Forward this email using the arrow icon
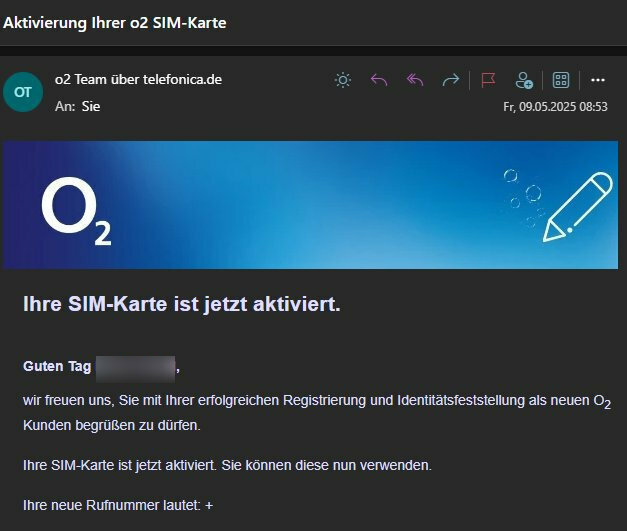Viewport: 627px width, 531px height. click(451, 80)
